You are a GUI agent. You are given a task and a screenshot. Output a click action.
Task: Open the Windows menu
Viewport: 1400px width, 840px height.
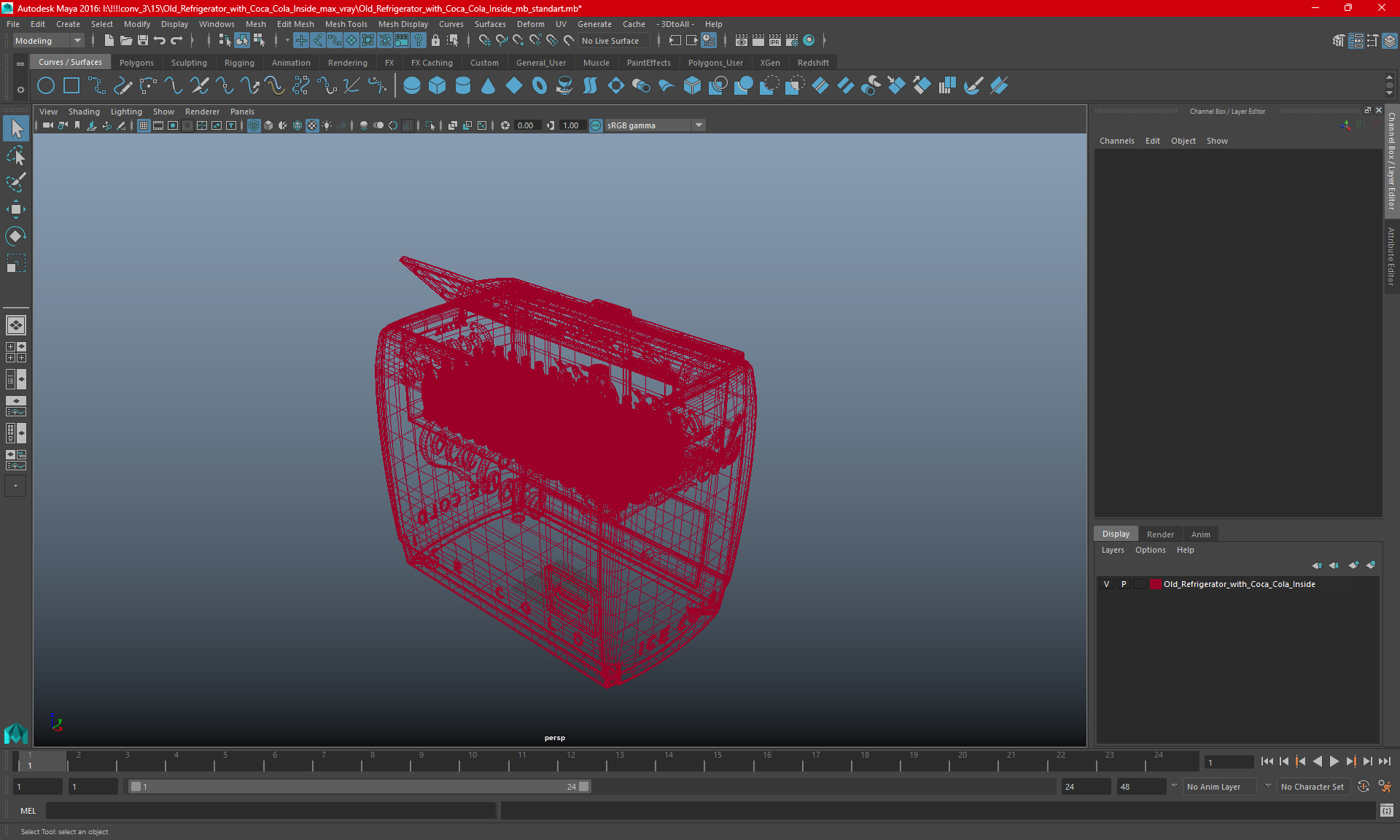point(217,24)
